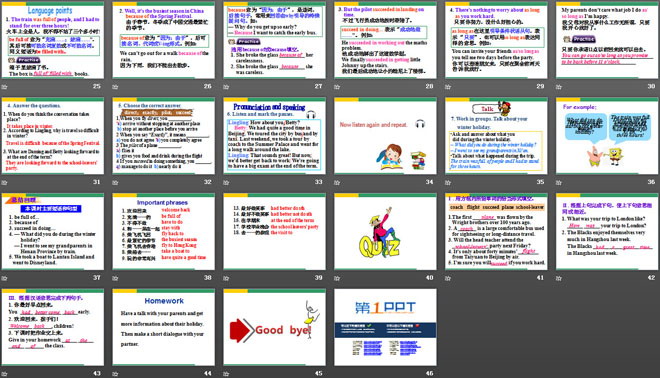
Task: Choose the Answer the questions slide 31
Action: [x=53, y=136]
